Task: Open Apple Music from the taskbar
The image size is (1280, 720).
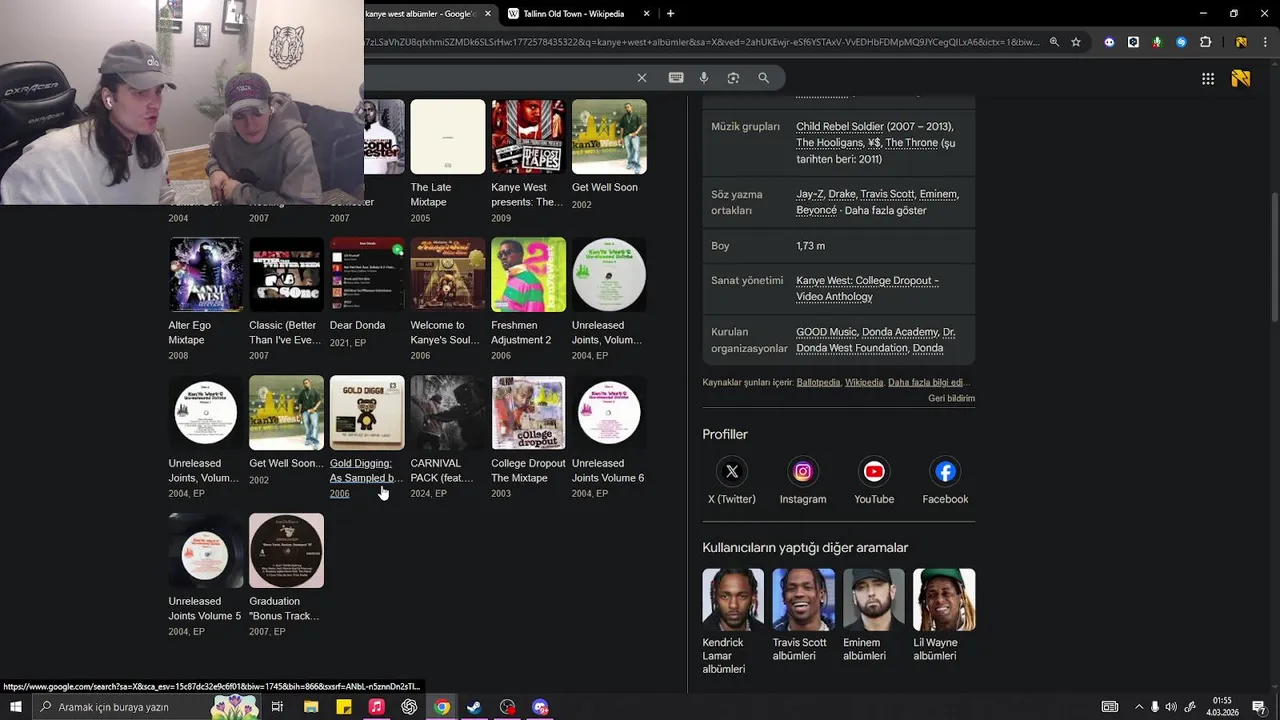Action: [376, 707]
